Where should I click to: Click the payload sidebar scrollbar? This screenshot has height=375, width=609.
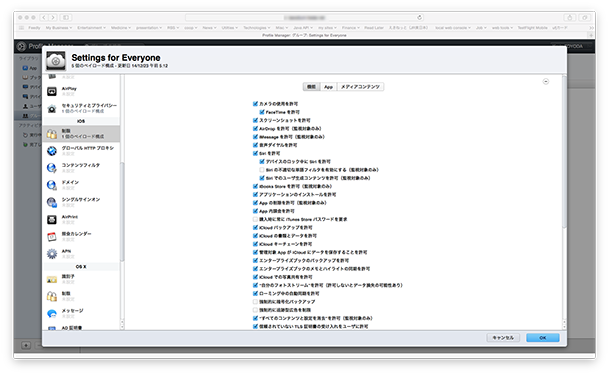point(122,212)
